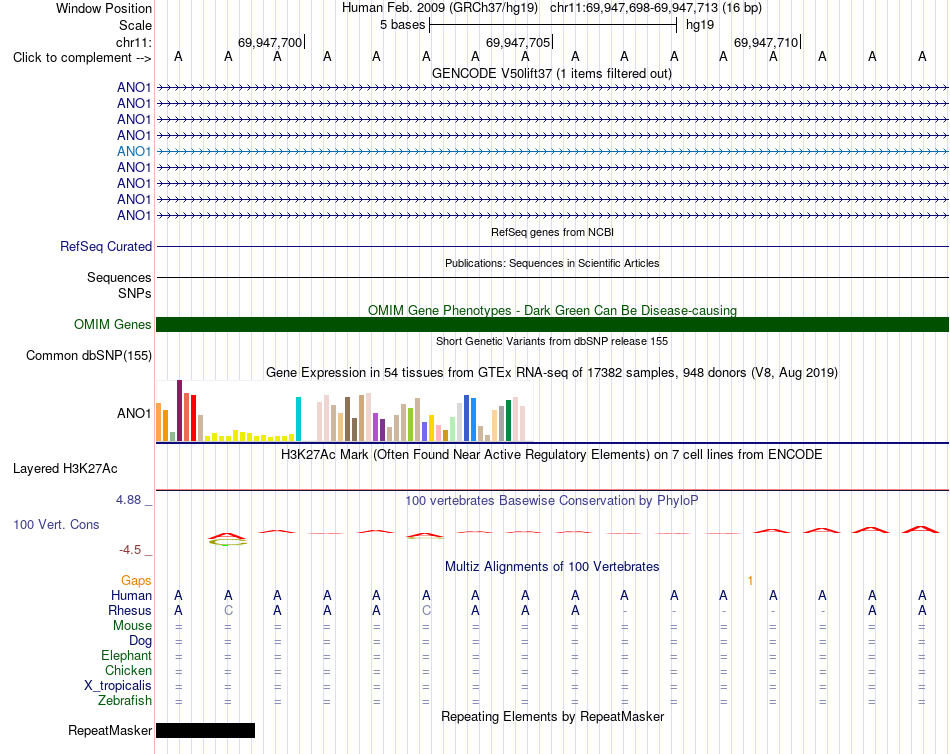950x754 pixels.
Task: Click the OMIM Genes track label
Action: pos(112,324)
